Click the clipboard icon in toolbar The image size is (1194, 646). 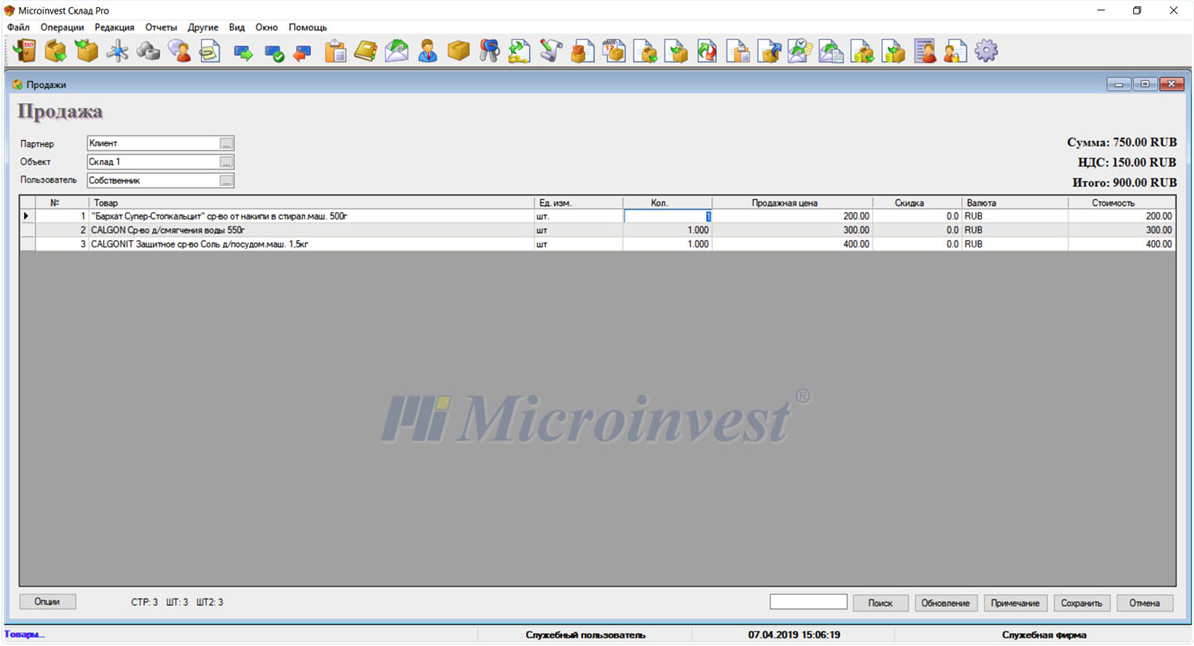pos(336,51)
